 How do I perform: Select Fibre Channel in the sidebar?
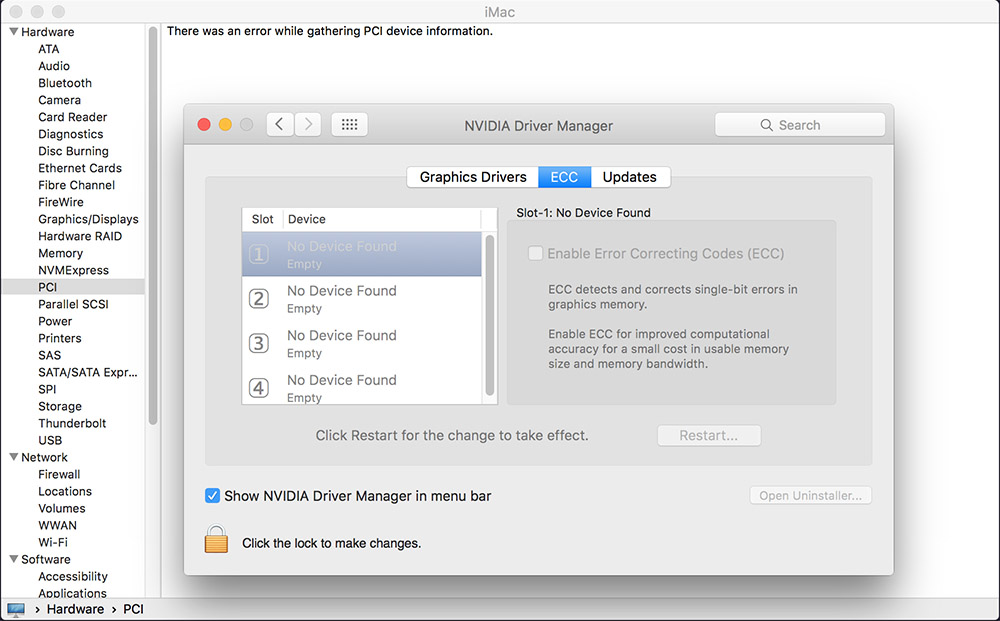pyautogui.click(x=77, y=185)
